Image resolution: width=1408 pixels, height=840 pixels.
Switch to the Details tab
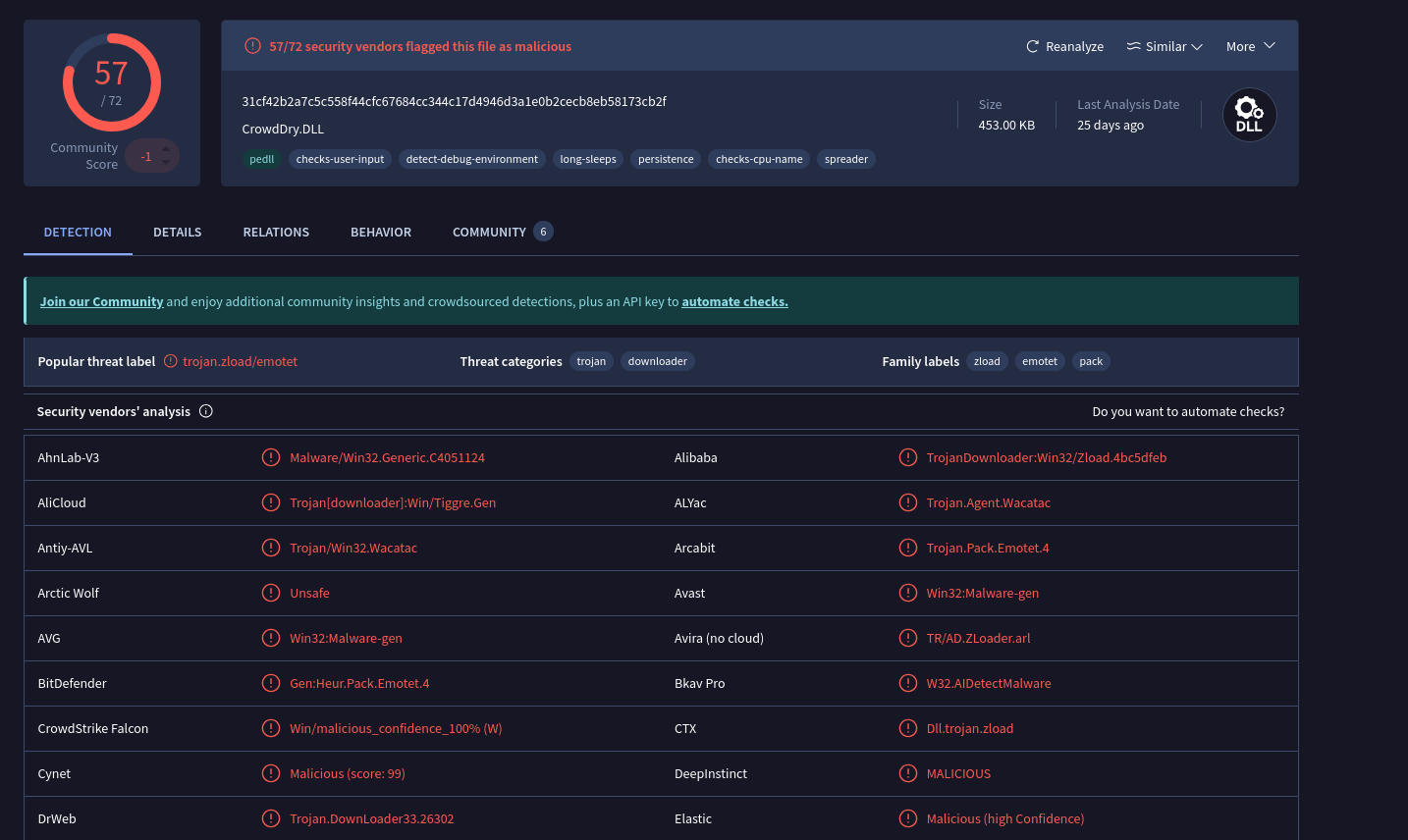point(178,233)
